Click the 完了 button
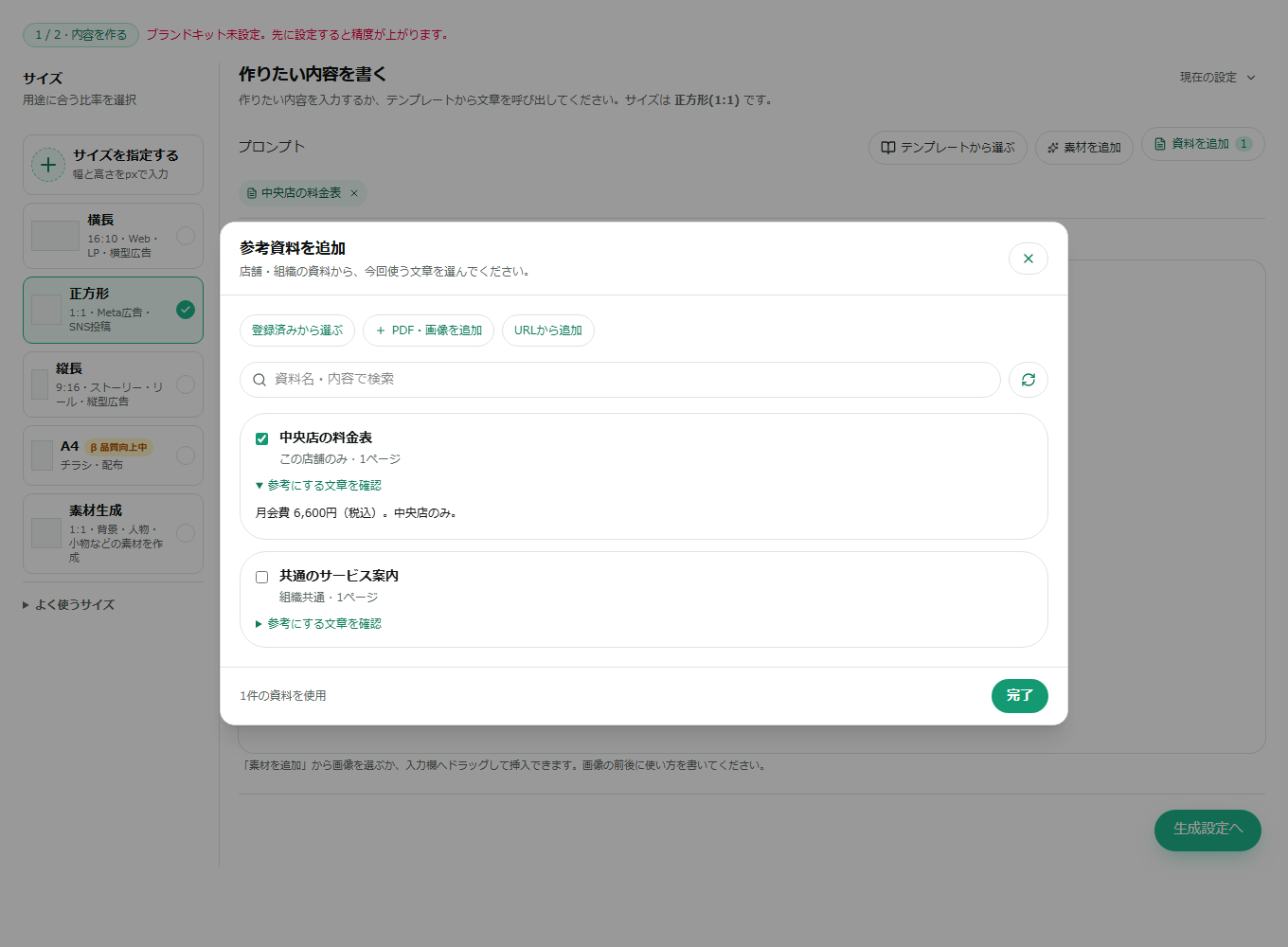 [x=1019, y=696]
